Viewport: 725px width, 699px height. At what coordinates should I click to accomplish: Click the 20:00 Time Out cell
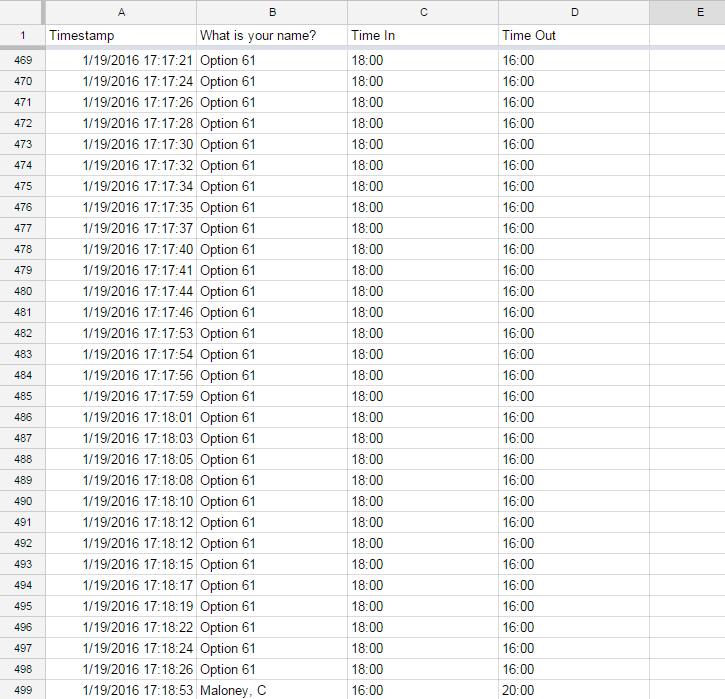tap(574, 690)
